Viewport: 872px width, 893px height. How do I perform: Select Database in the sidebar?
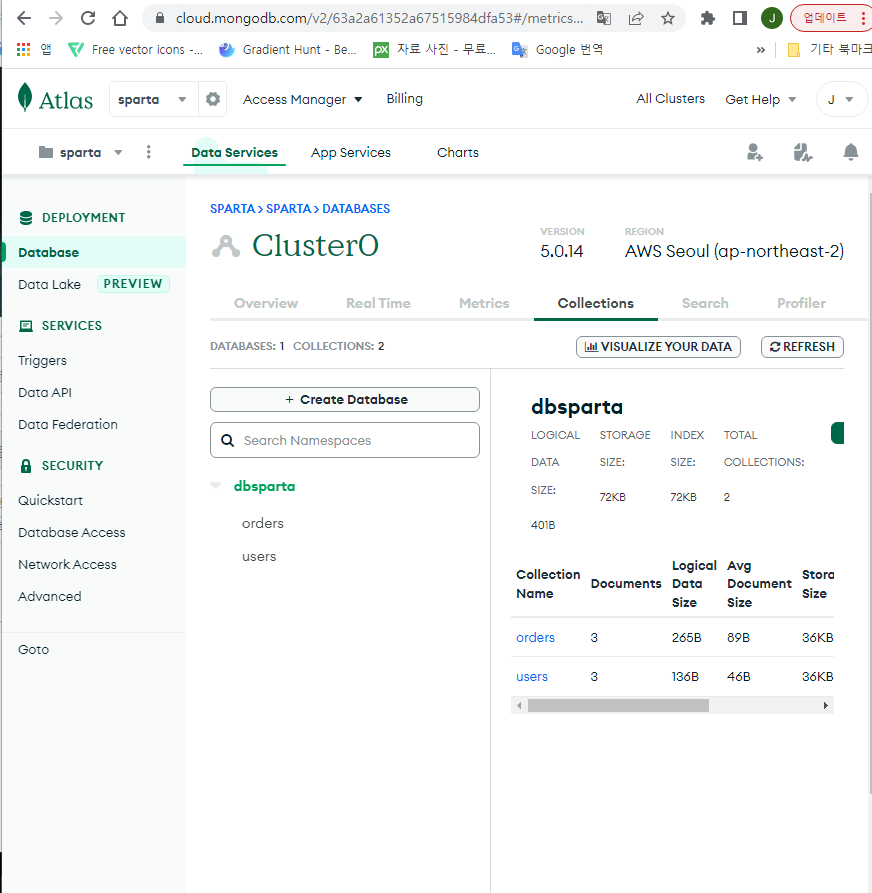click(x=94, y=252)
